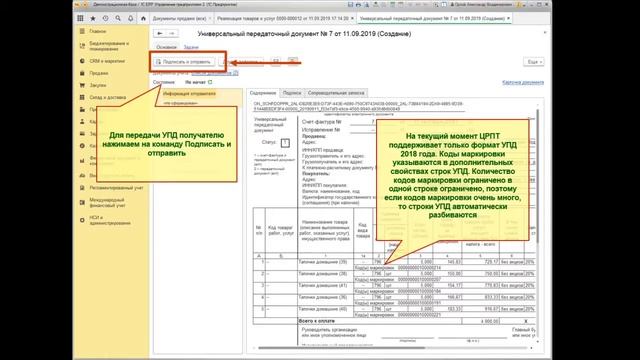Screen dimensions: 640x360
Task: Click the print icon in title bar
Action: pyautogui.click(x=358, y=4)
